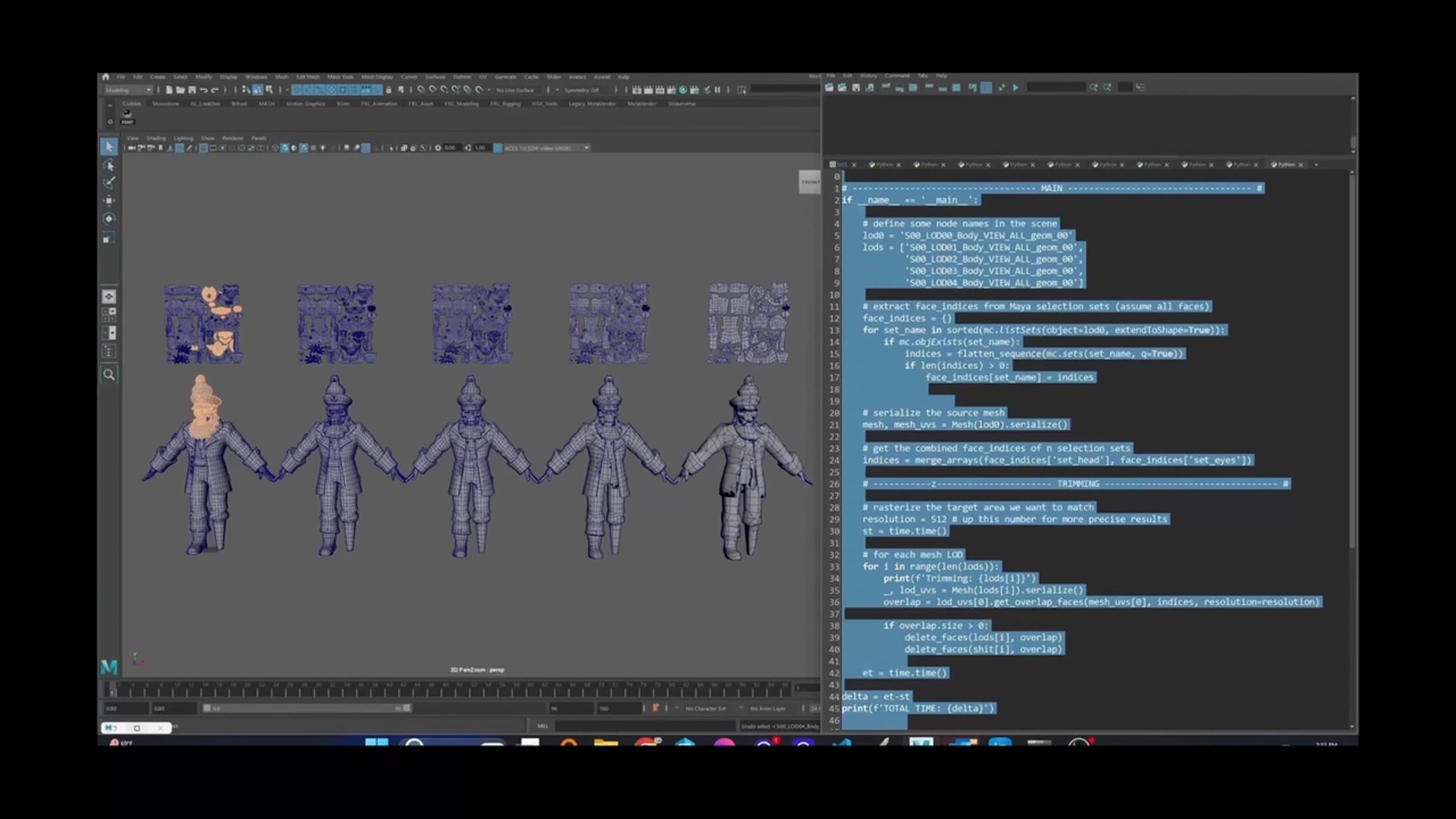Screen dimensions: 1456x819
Task: Enable select by hierarchy mode
Action: (246, 90)
